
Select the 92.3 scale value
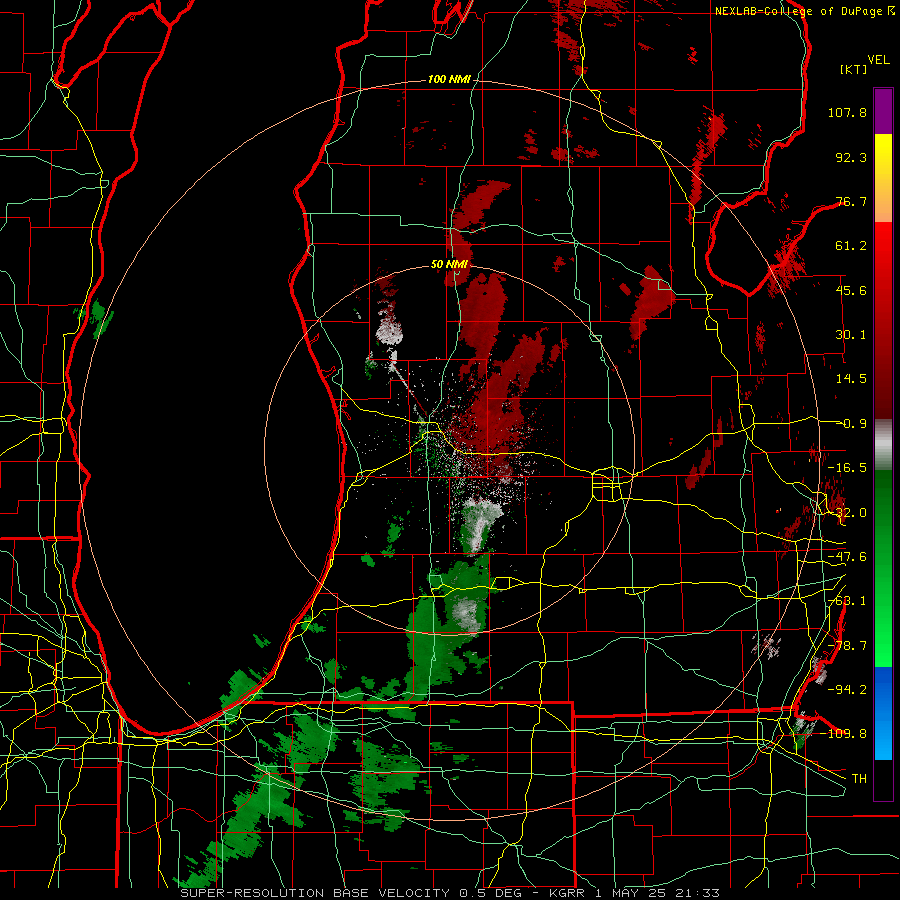(851, 157)
